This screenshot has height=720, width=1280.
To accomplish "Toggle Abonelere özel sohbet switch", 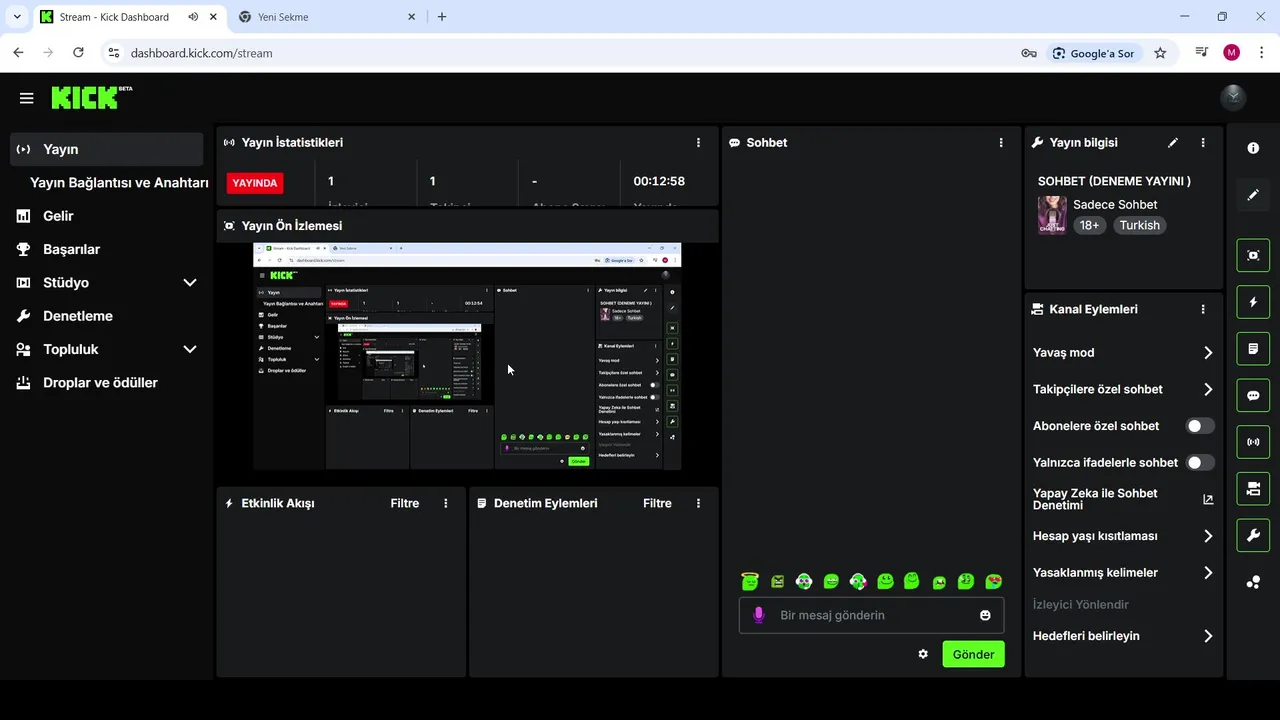I will pos(1200,426).
